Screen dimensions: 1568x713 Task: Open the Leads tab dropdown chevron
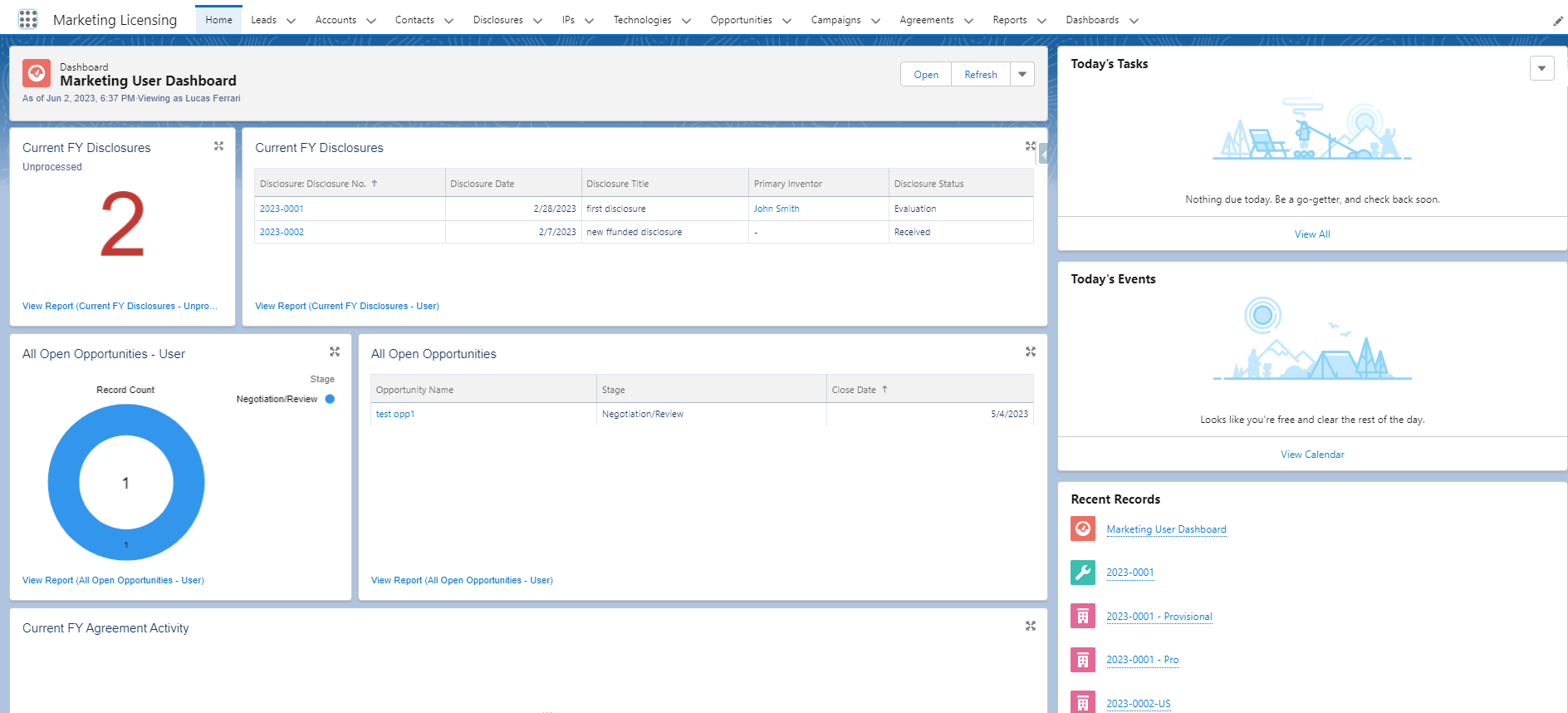pos(291,21)
